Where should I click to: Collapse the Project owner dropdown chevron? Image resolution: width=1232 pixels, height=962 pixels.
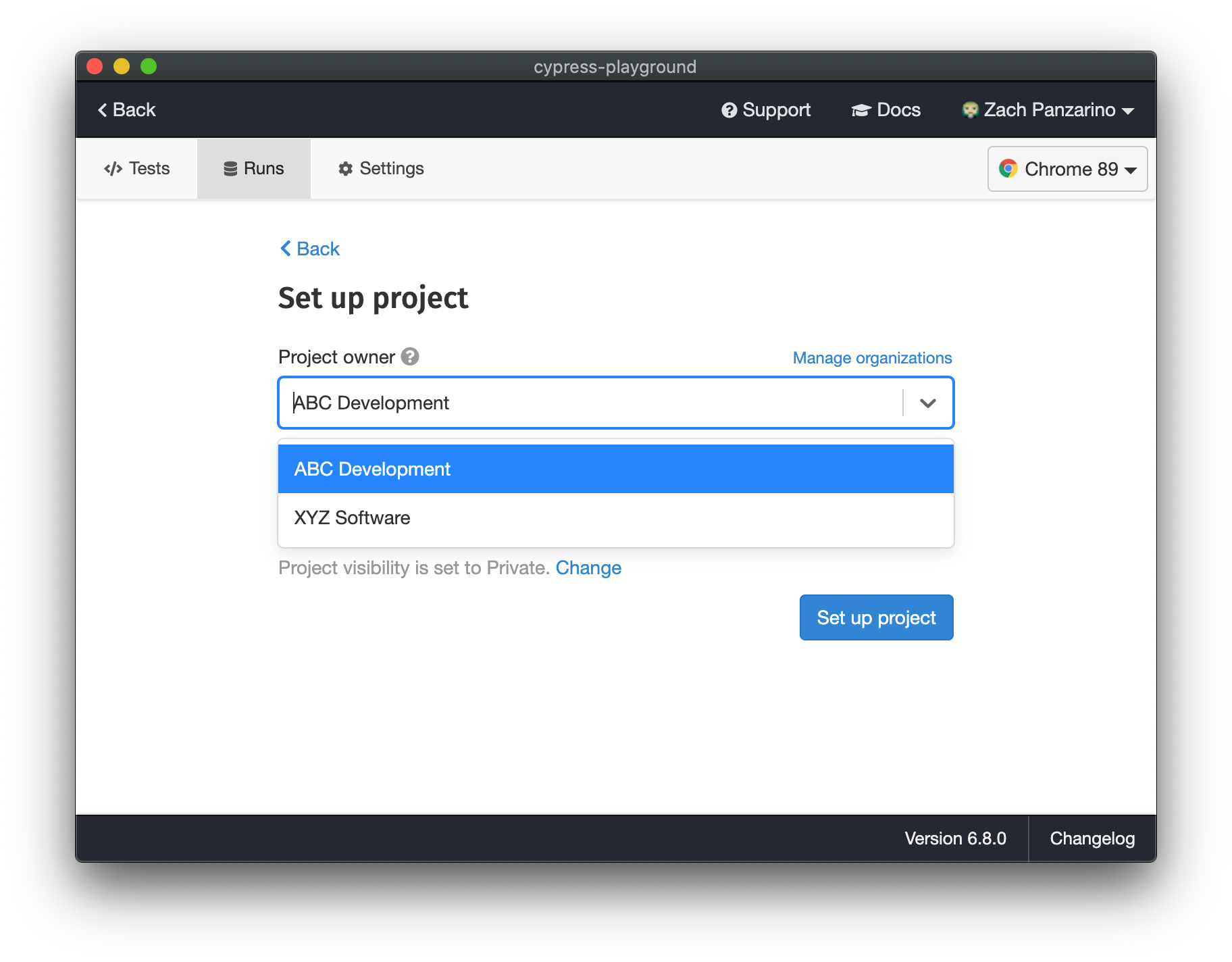[927, 403]
